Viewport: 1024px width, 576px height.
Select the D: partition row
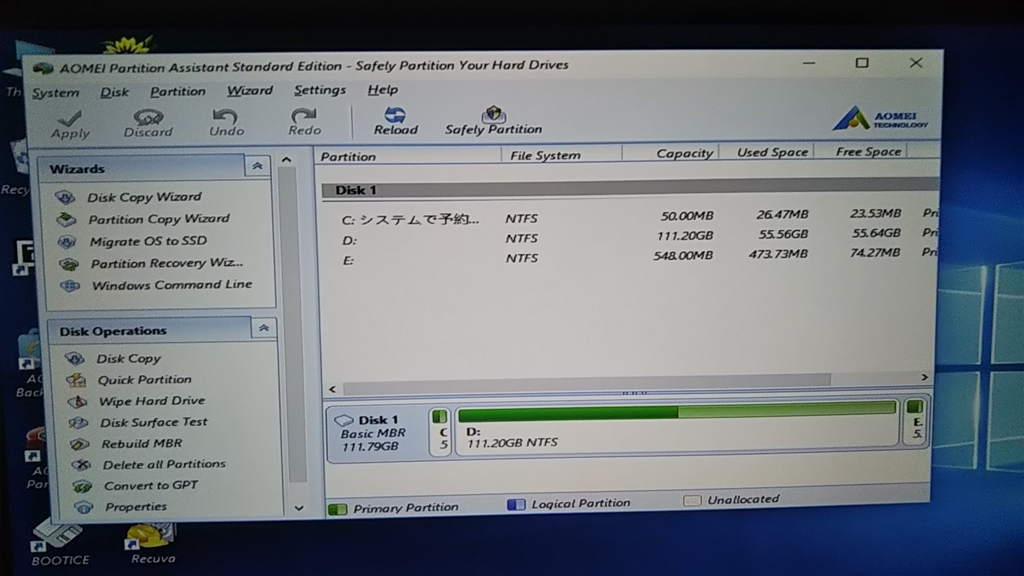pyautogui.click(x=630, y=236)
